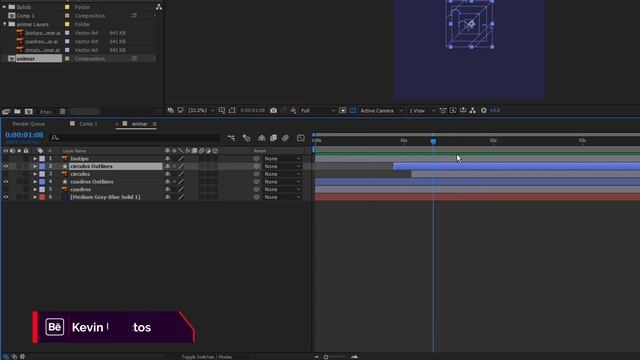The width and height of the screenshot is (640, 360).
Task: Click the current time indicator playhead
Action: [x=433, y=141]
